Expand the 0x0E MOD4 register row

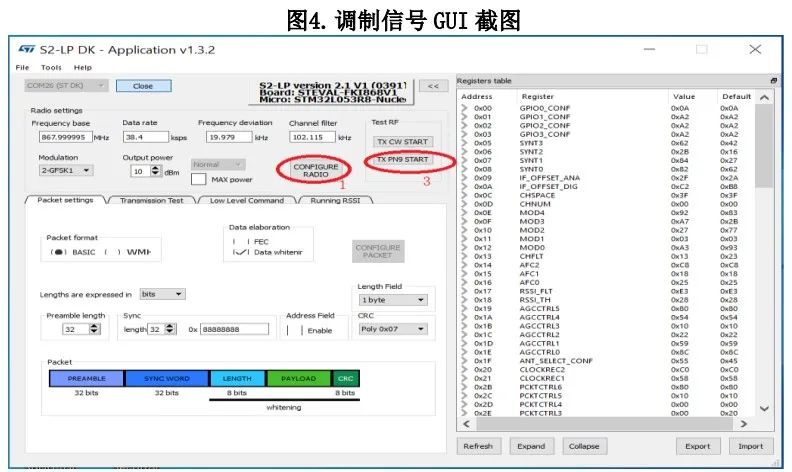465,212
